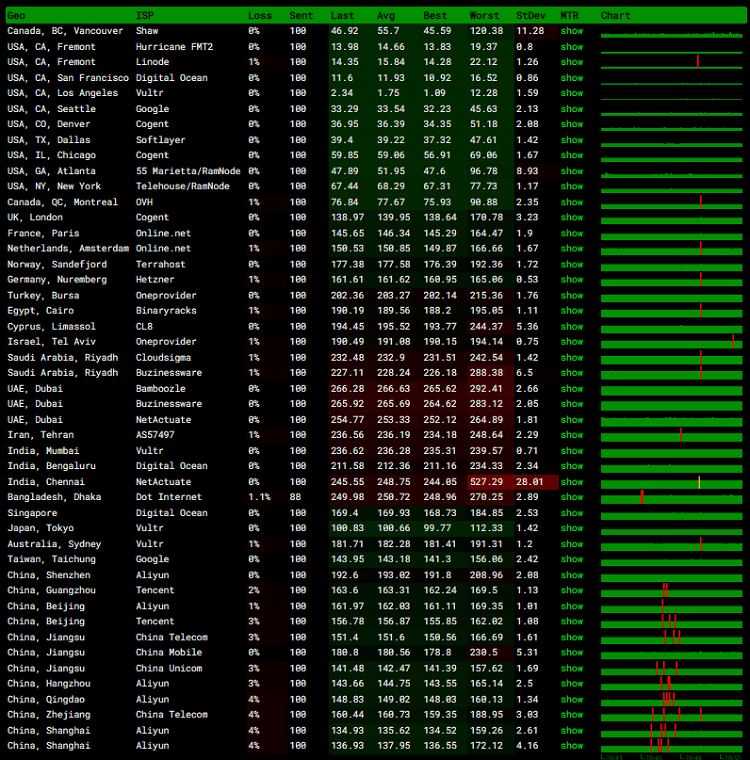Click the 'Norway, Sandefjord' geo cell
Image resolution: width=750 pixels, height=760 pixels.
click(57, 265)
